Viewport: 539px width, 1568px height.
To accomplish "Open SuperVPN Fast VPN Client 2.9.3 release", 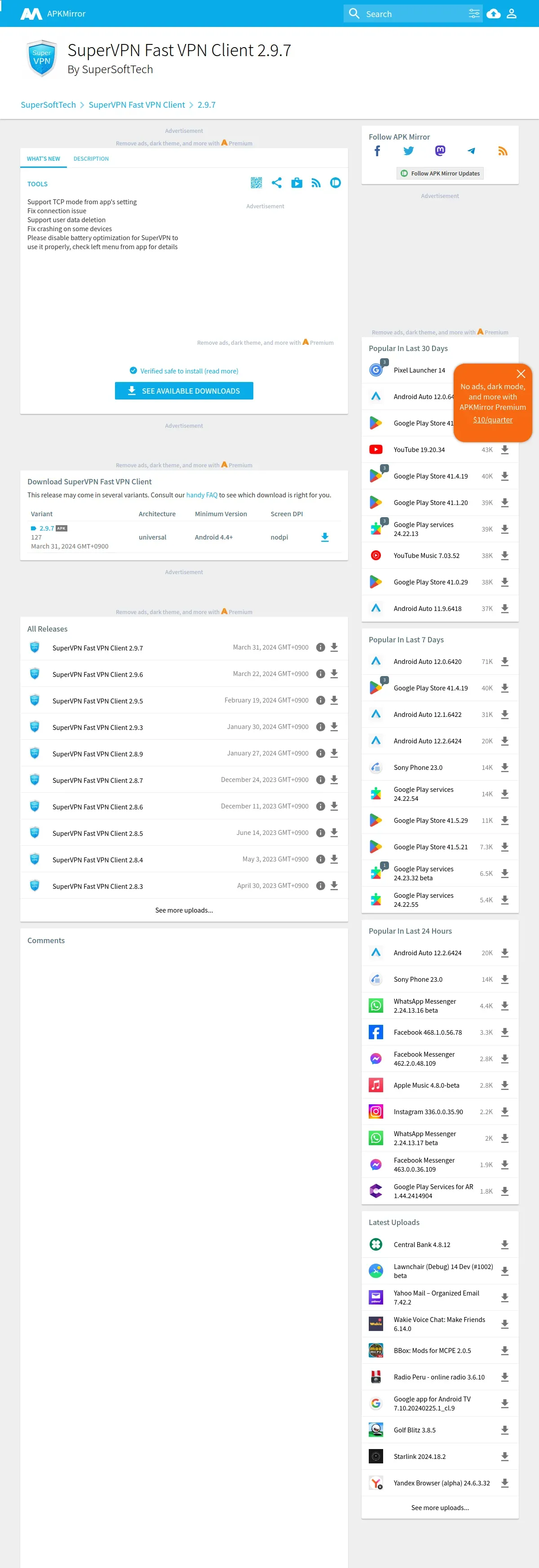I will point(97,727).
